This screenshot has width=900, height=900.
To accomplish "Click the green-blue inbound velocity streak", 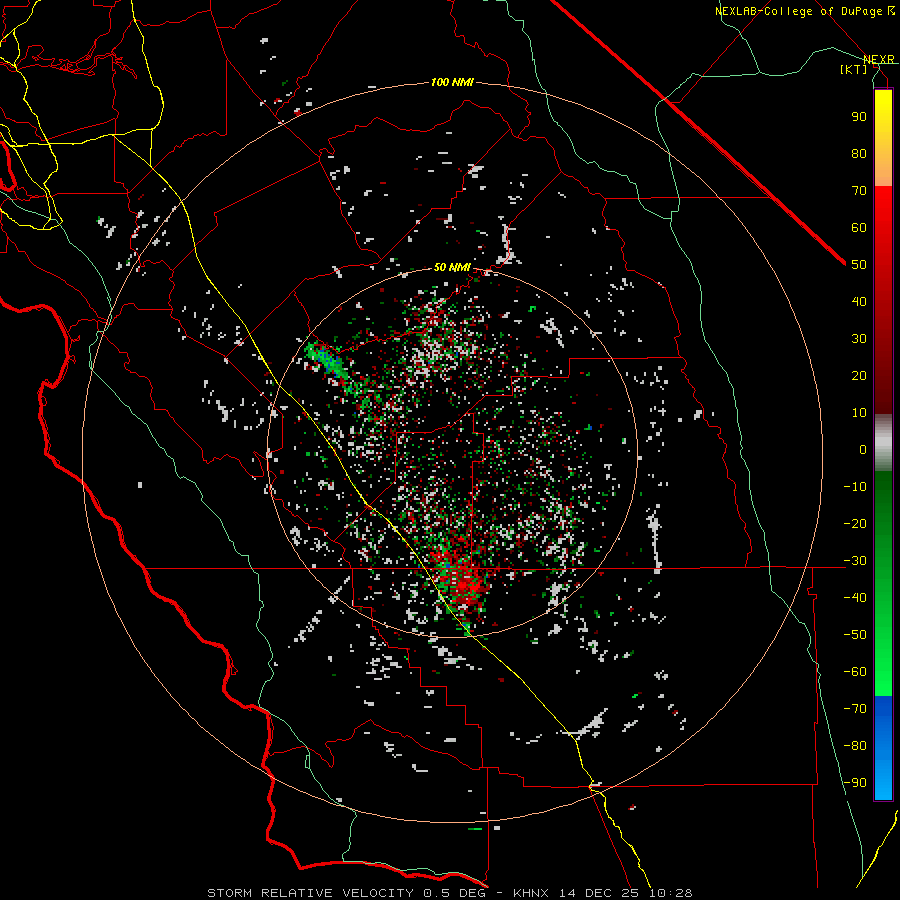I will click(329, 363).
